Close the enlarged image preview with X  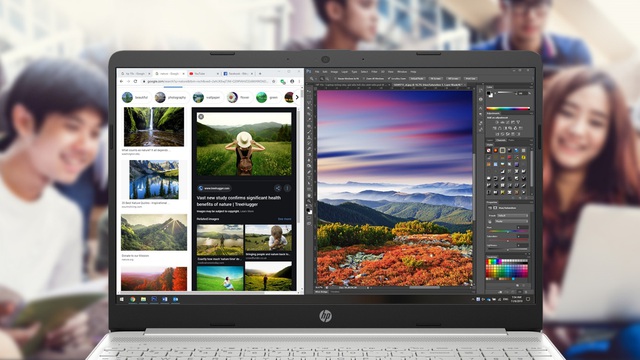[x=201, y=117]
